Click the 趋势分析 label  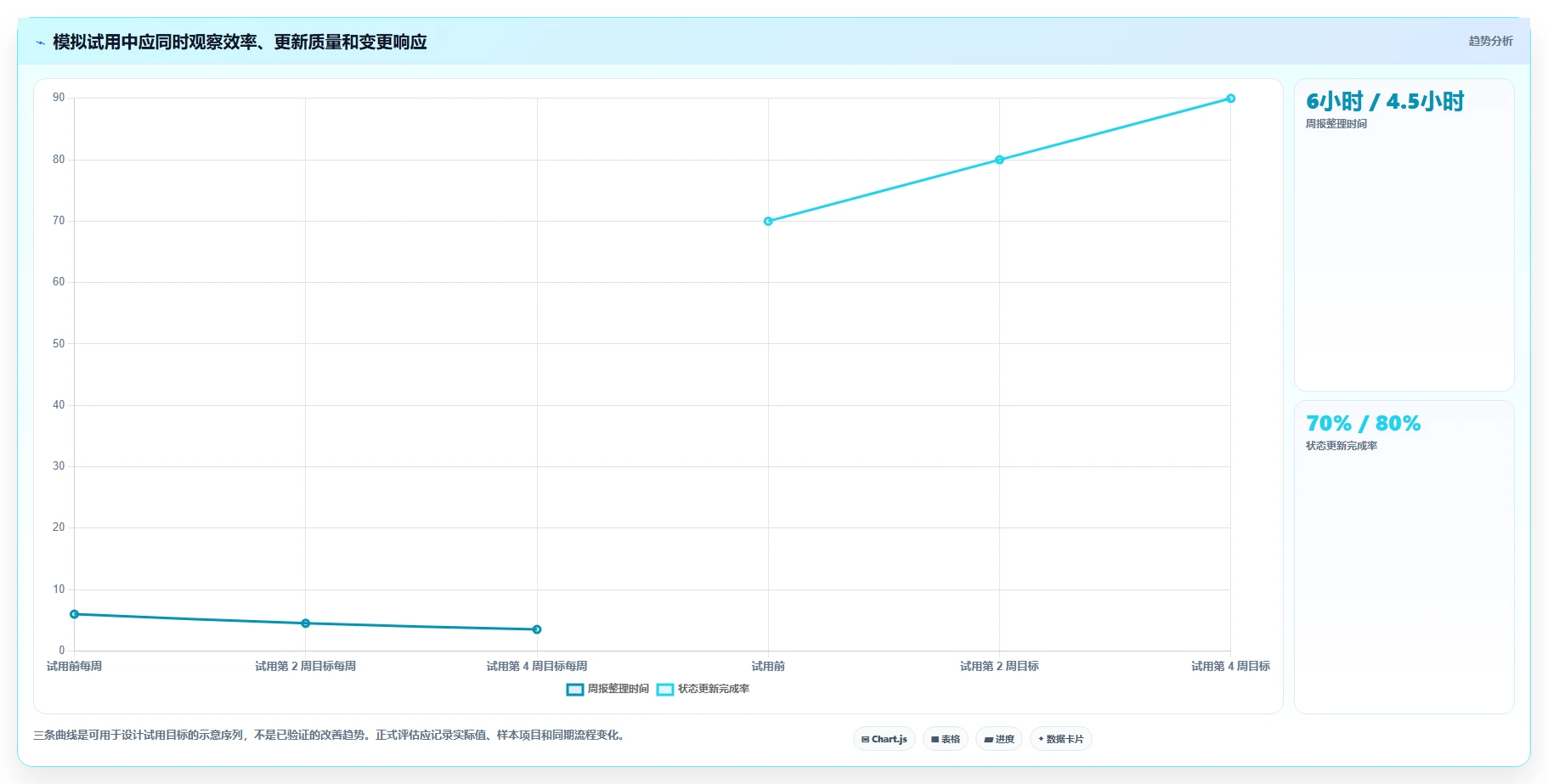coord(1490,41)
